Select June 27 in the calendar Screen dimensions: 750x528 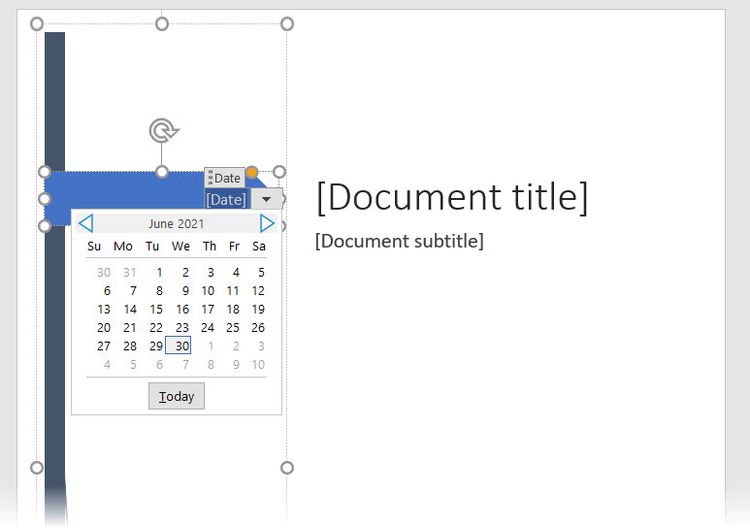[x=104, y=346]
